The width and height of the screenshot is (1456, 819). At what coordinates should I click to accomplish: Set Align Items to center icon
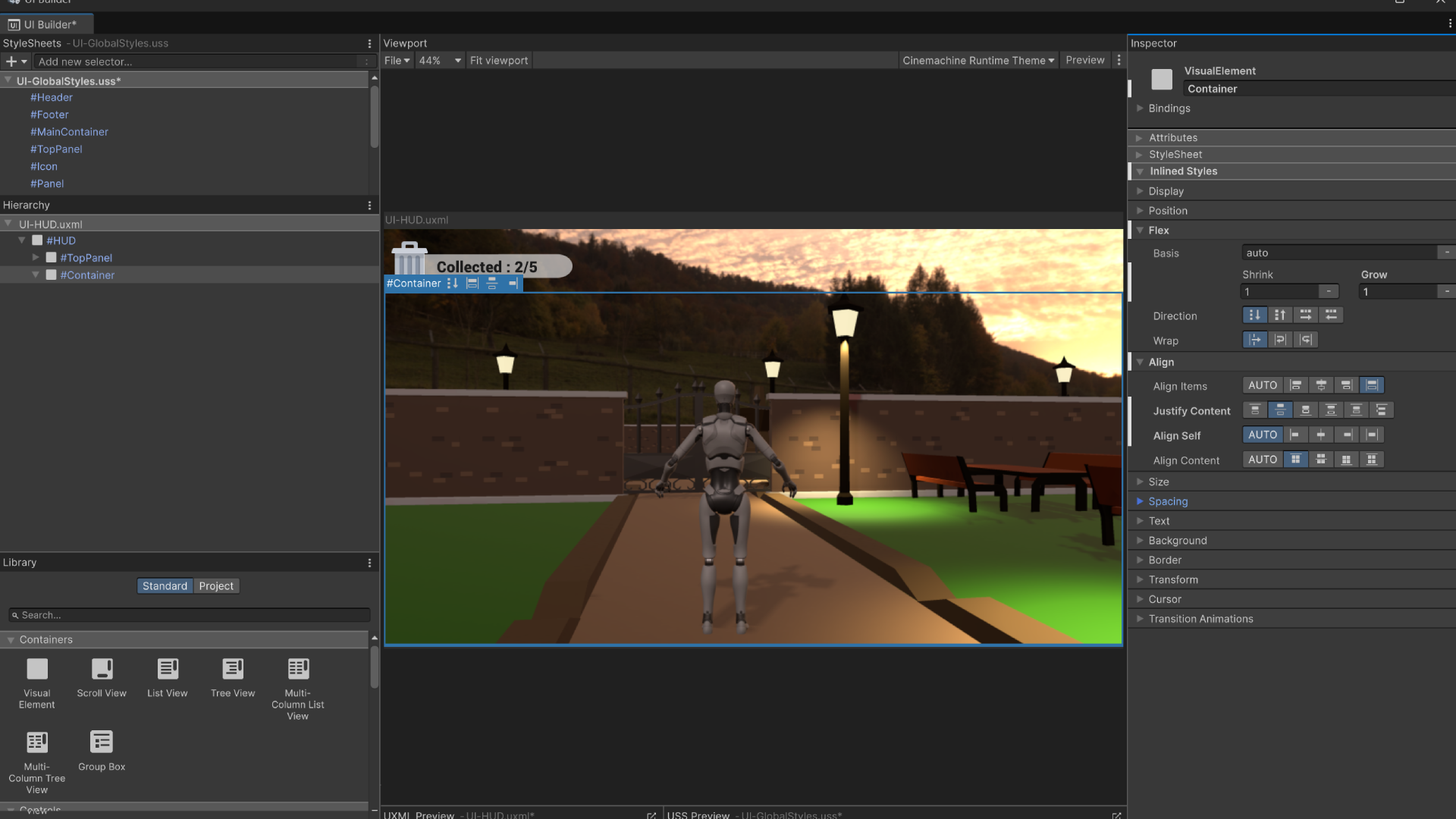tap(1321, 385)
